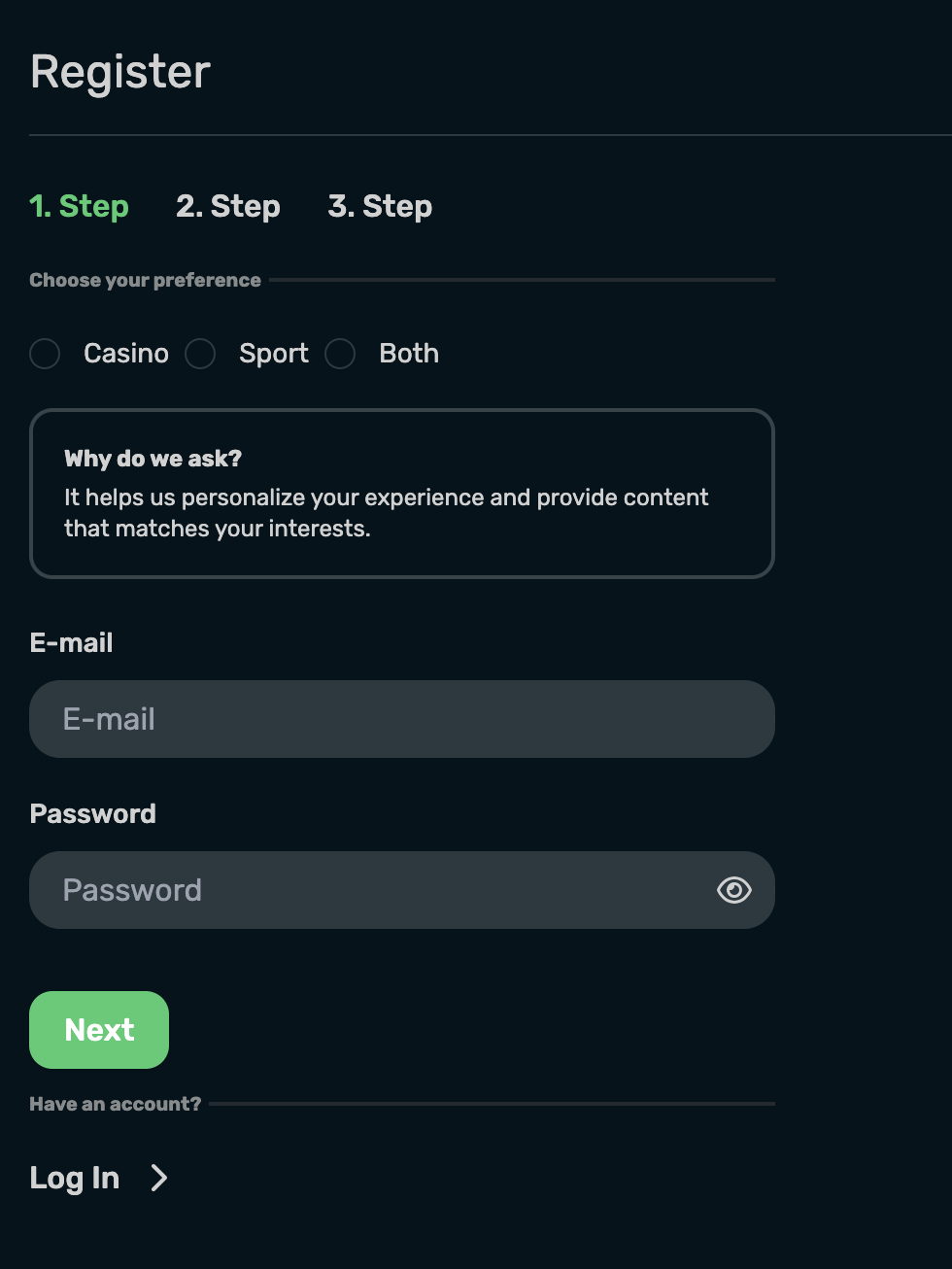Click the Register page heading
This screenshot has height=1269, width=952.
click(x=120, y=72)
